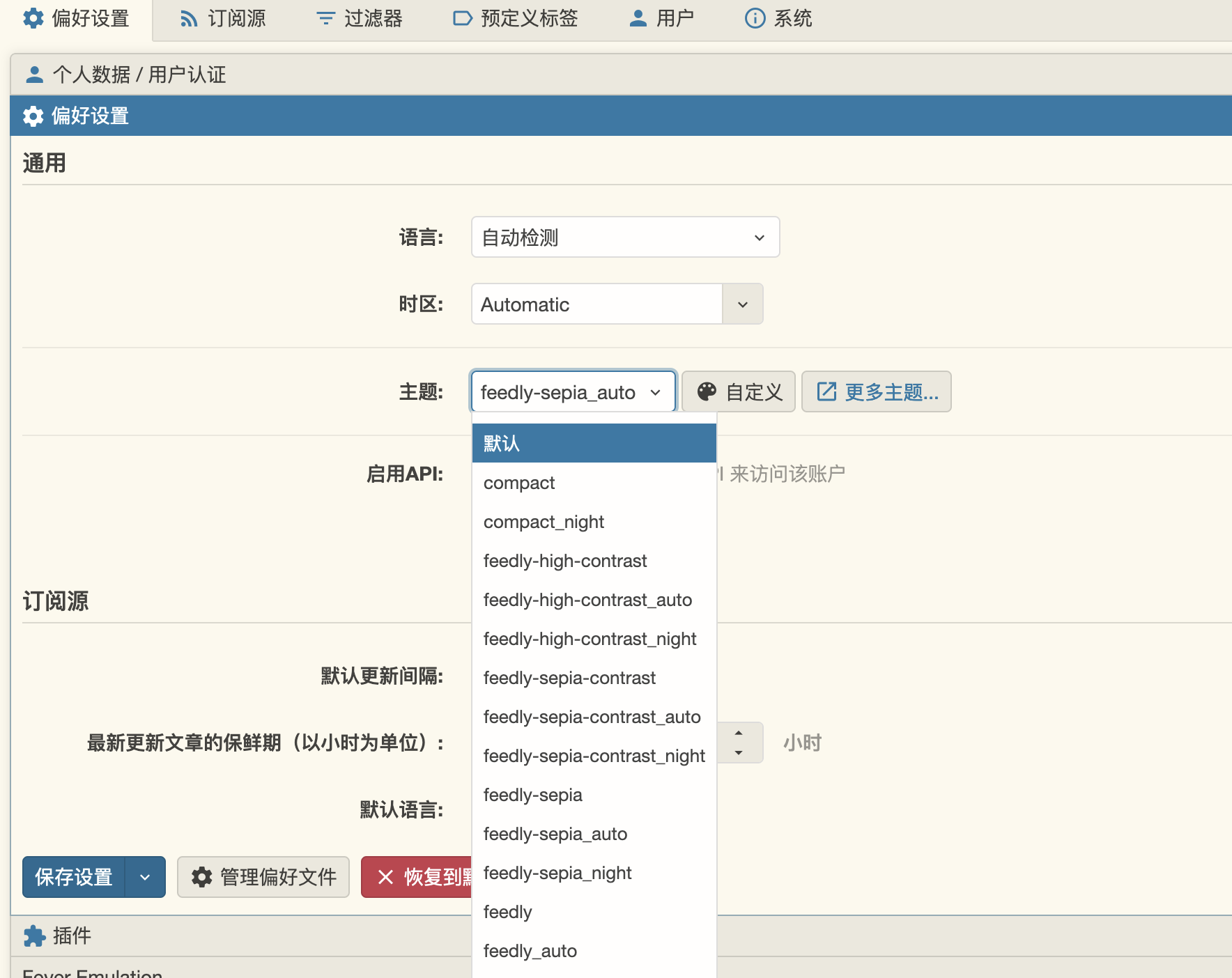Click the palette icon in 自定义 button
Screen dimensions: 1232x978
(707, 392)
